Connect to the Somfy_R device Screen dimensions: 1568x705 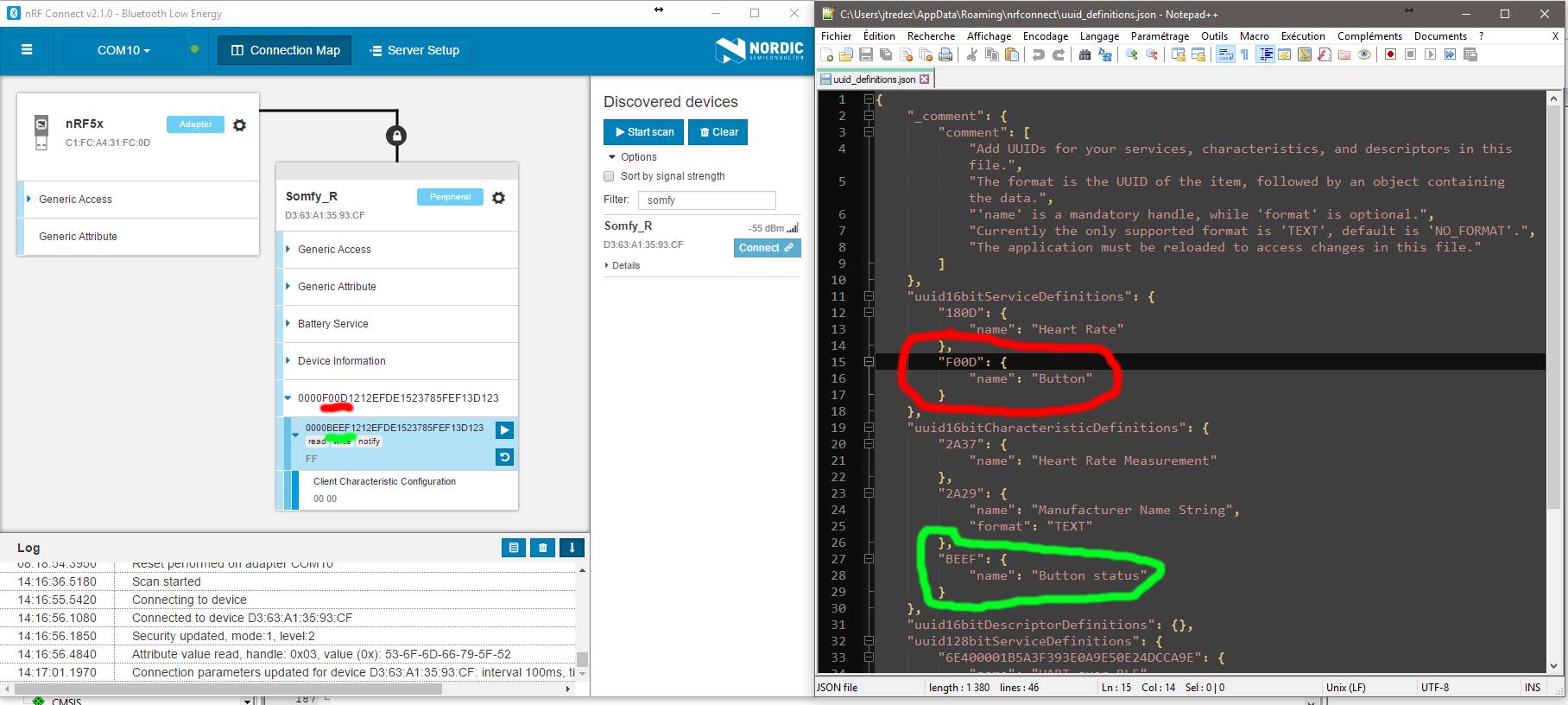pos(767,248)
